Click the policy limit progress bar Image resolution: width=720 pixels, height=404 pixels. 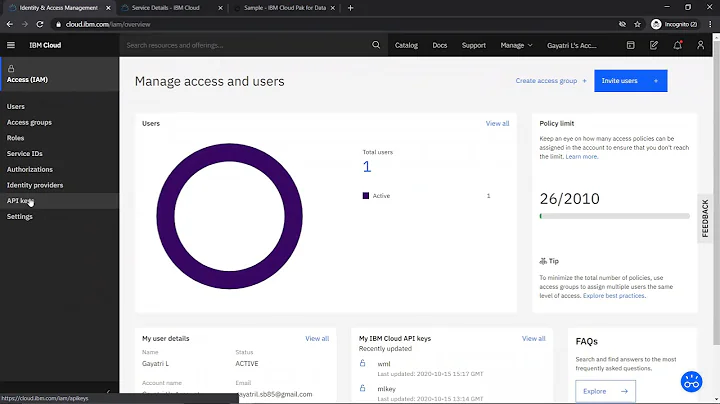point(614,216)
